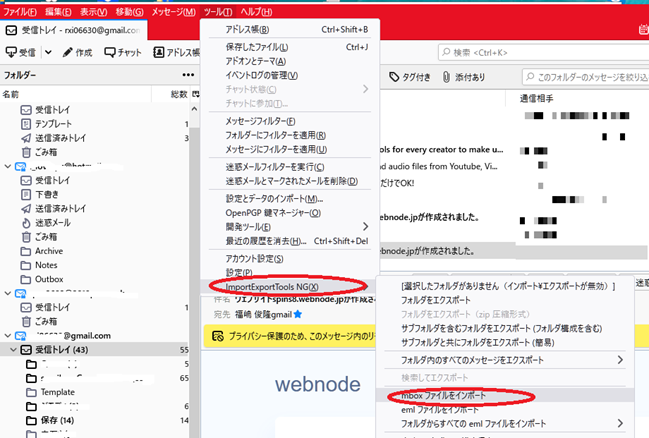This screenshot has height=438, width=649.
Task: Click the privacy remote content notice icon
Action: coord(218,336)
